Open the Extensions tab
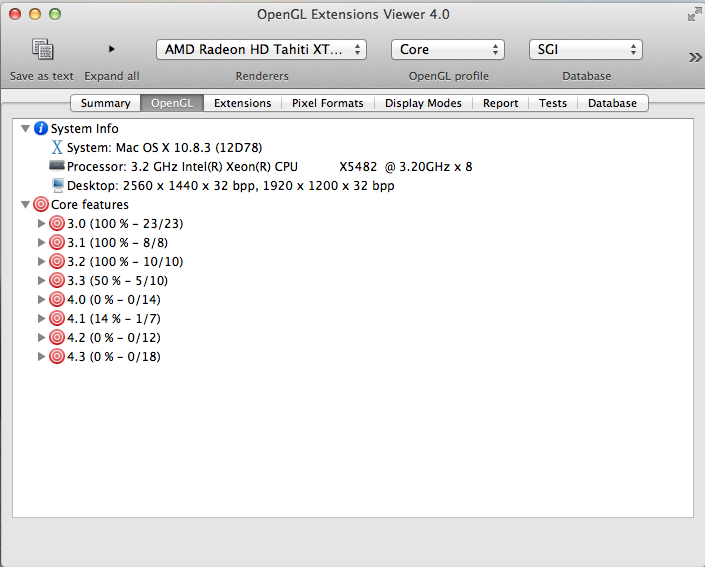Screen dimensions: 705x567 click(x=242, y=103)
